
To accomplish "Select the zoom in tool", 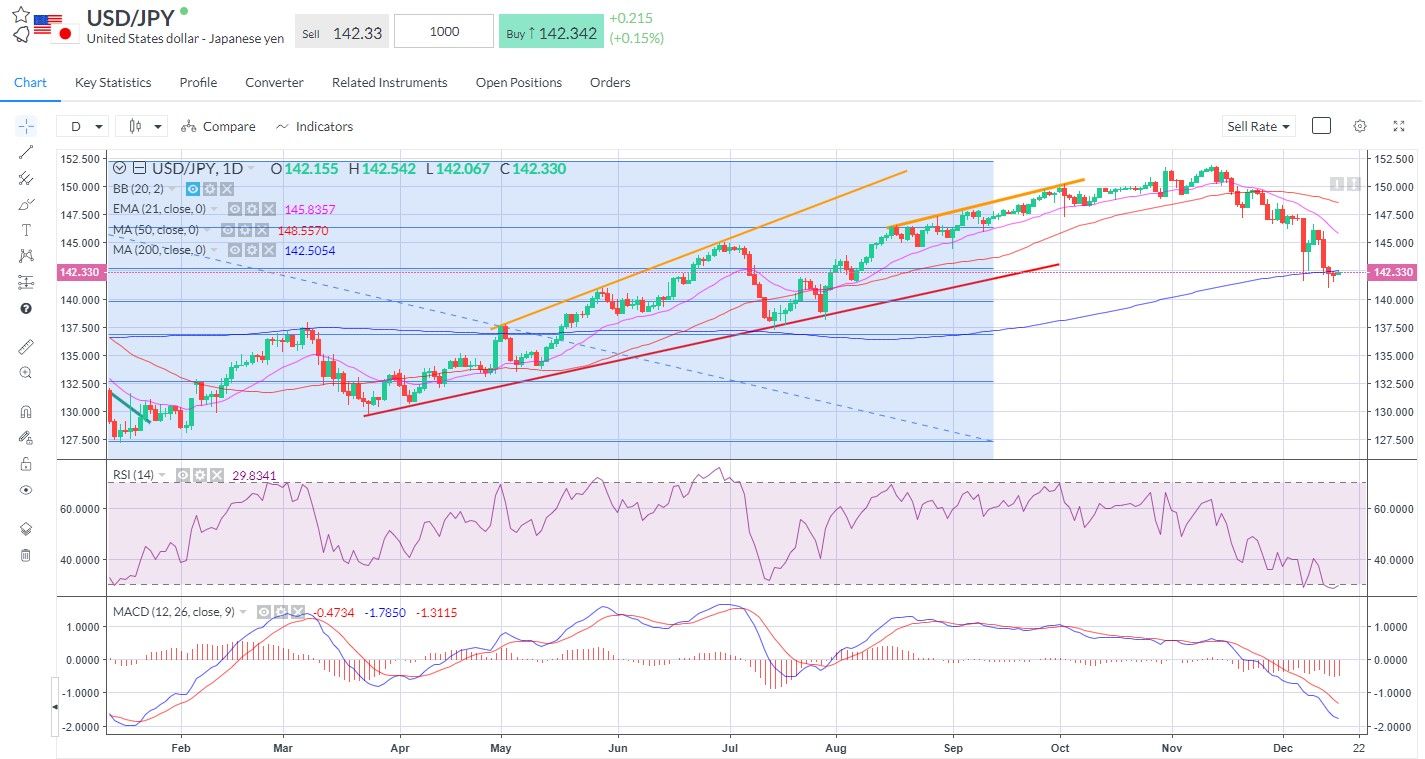I will (x=26, y=372).
